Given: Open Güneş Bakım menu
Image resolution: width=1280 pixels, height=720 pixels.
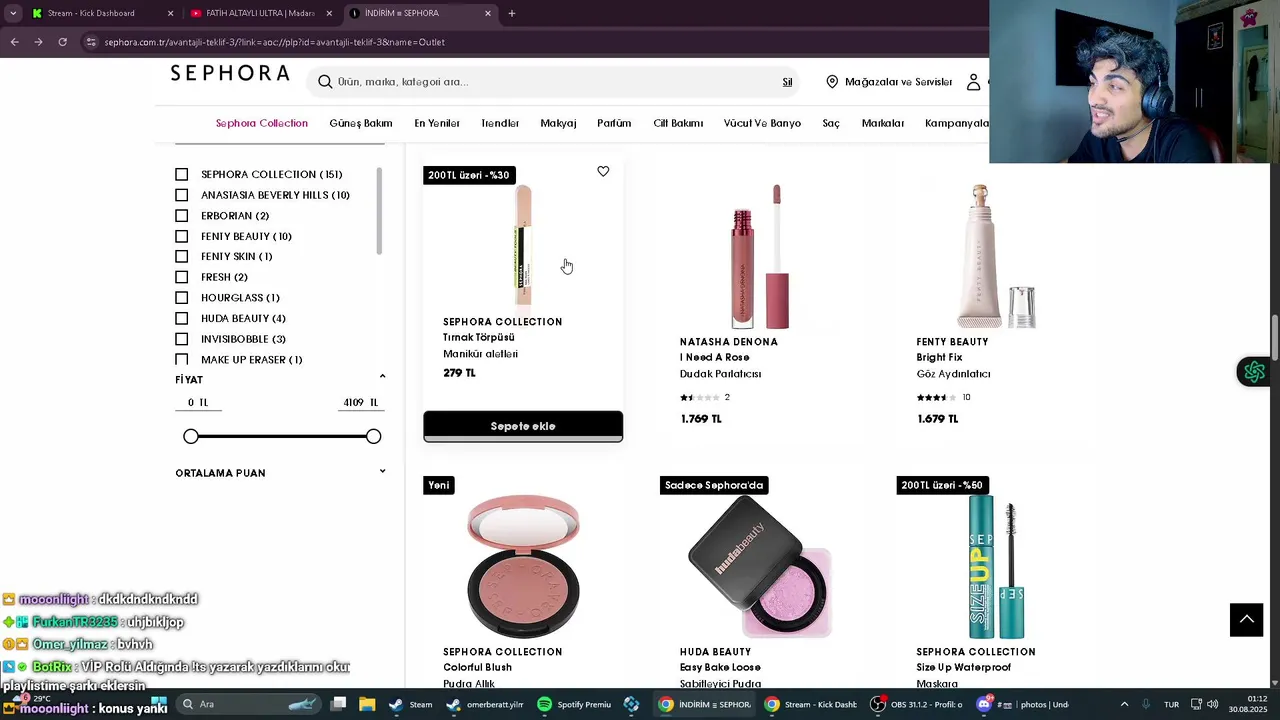Looking at the screenshot, I should pyautogui.click(x=361, y=123).
